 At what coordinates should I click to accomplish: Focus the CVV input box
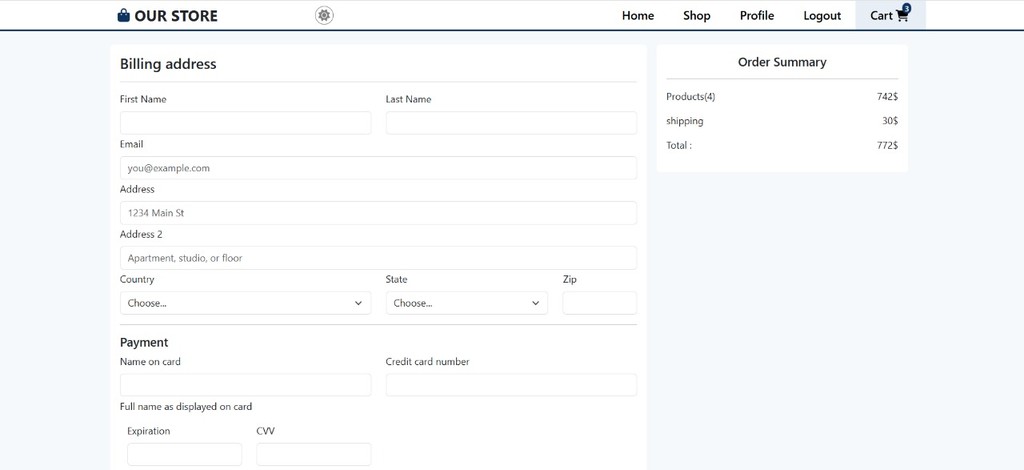click(313, 454)
